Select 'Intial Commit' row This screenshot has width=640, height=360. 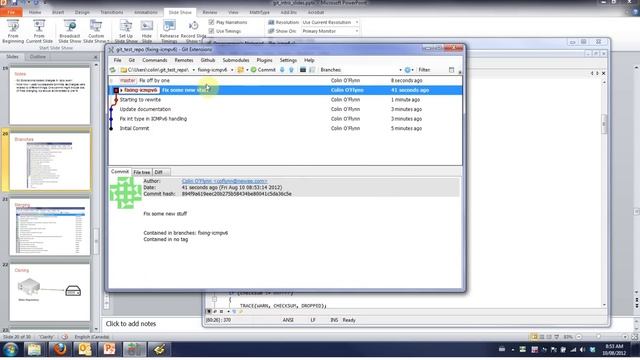tap(286, 128)
